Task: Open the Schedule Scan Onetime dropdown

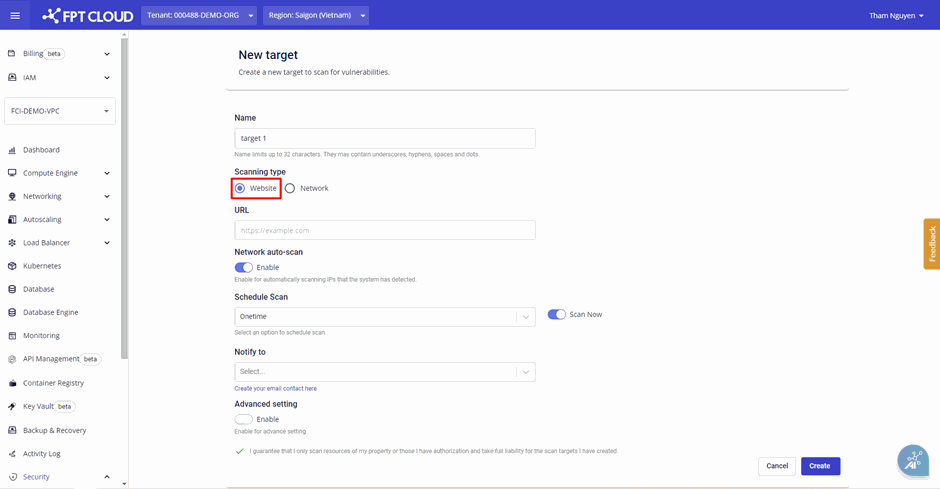Action: point(385,316)
